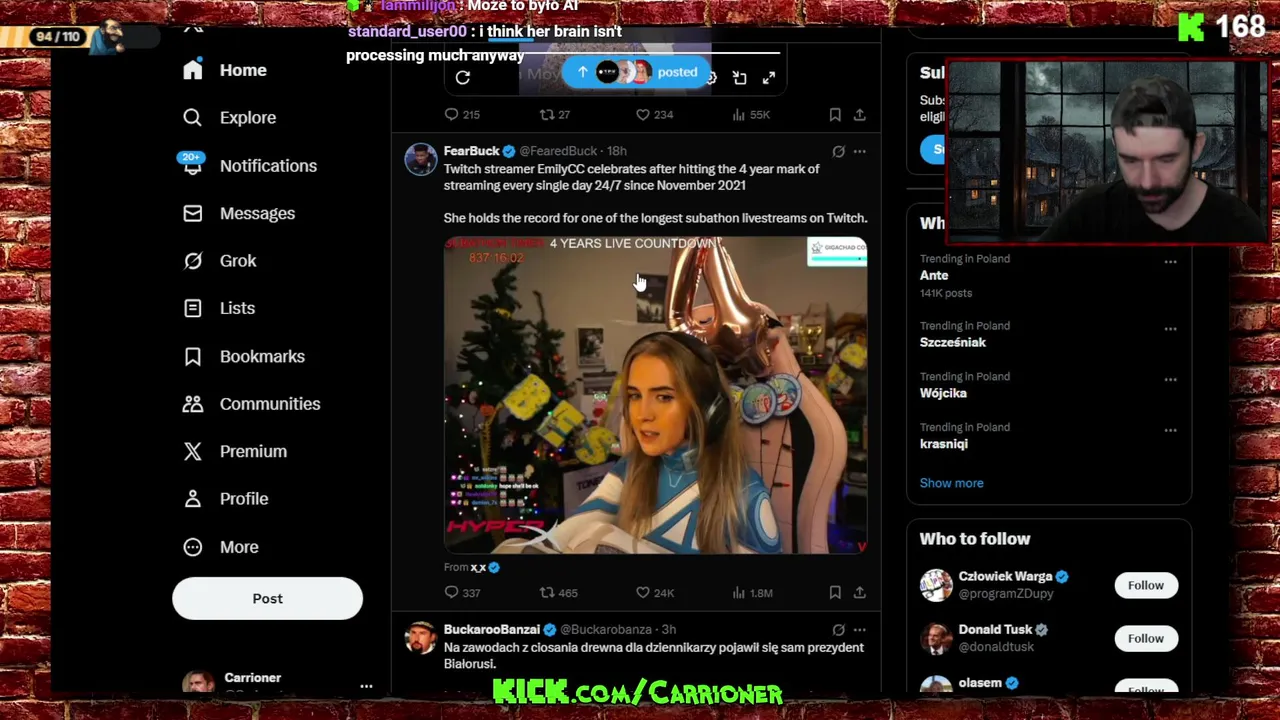Bookmark the FearBuck EmilyCC post
Viewport: 1280px width, 720px height.
(x=835, y=592)
